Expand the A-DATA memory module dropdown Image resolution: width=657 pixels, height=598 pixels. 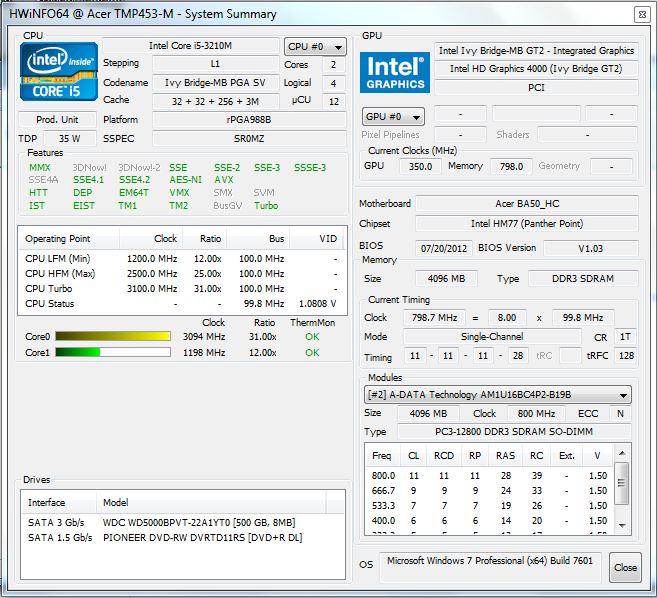pyautogui.click(x=497, y=395)
